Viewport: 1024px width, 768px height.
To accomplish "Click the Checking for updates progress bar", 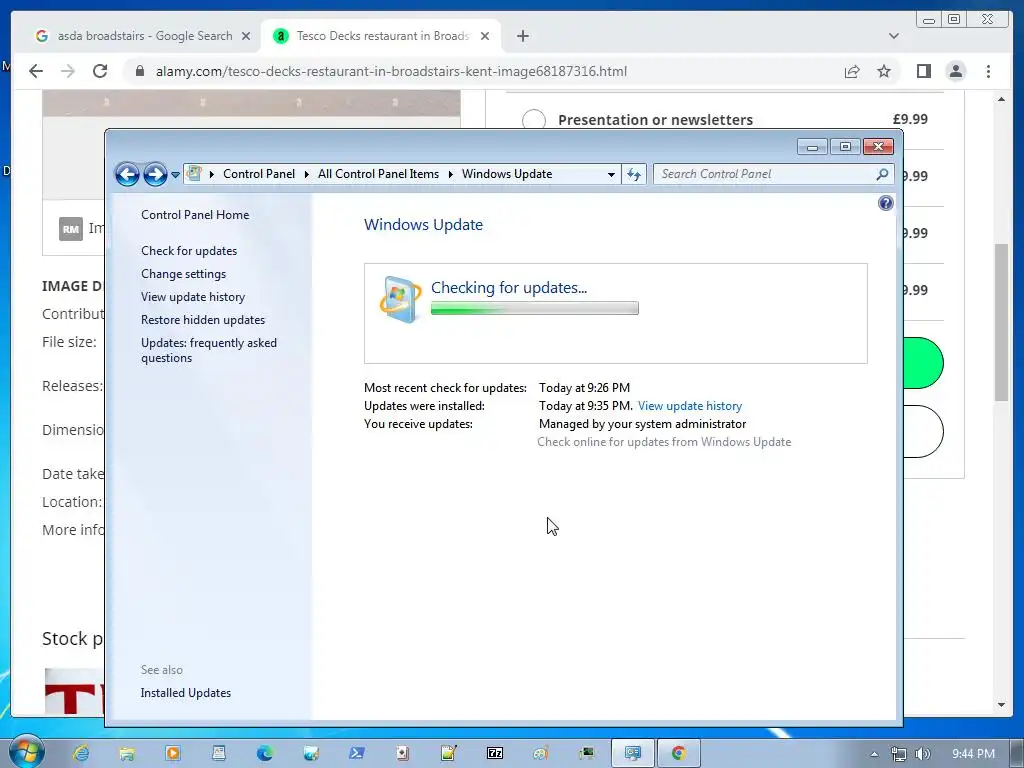I will coord(535,308).
